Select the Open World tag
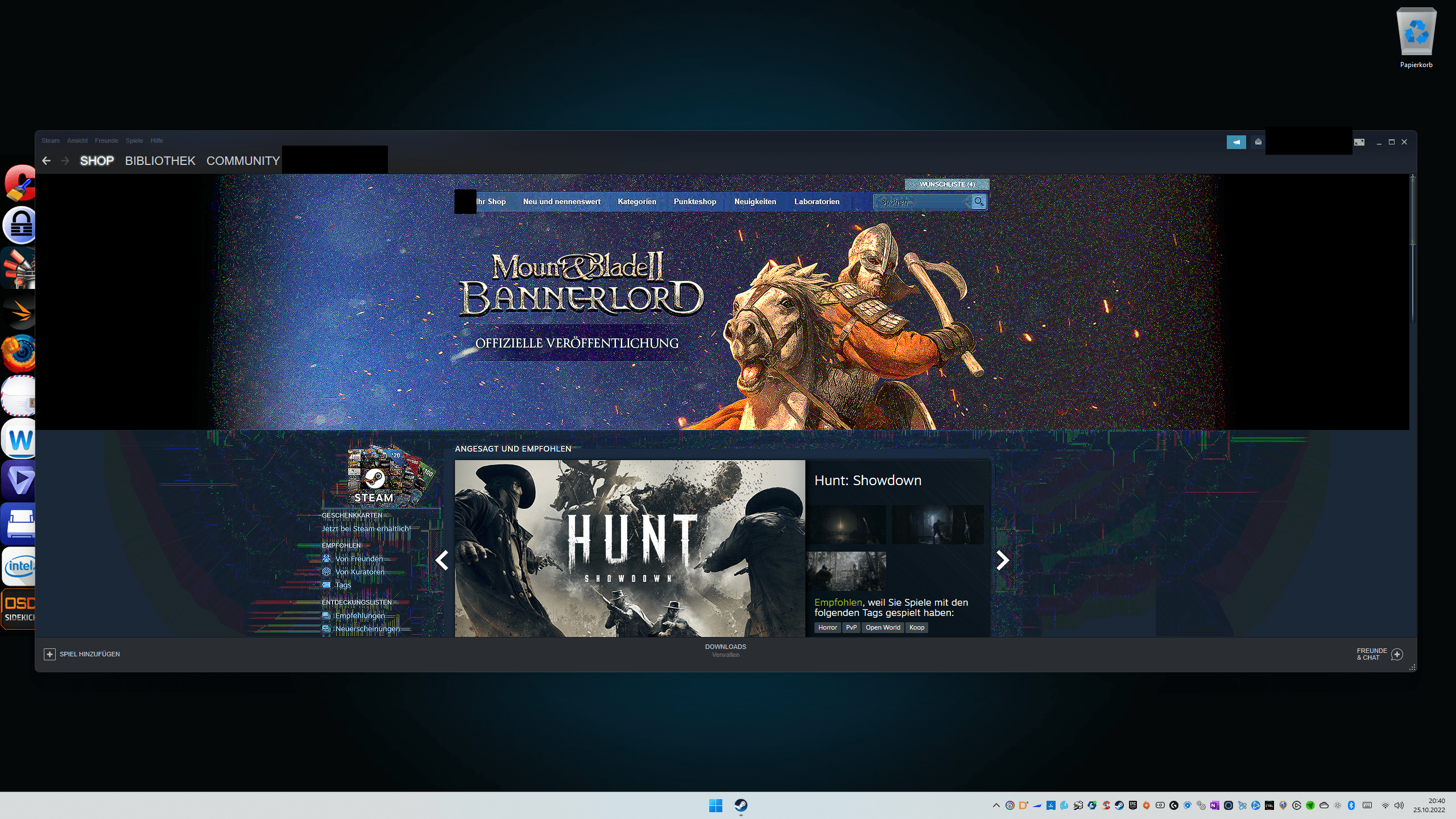Image resolution: width=1456 pixels, height=819 pixels. coord(883,628)
